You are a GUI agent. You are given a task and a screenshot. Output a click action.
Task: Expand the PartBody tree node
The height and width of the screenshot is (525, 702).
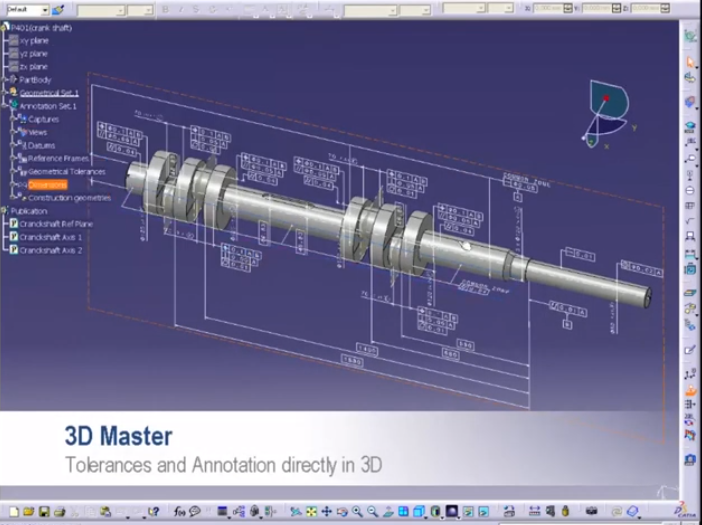[4, 80]
